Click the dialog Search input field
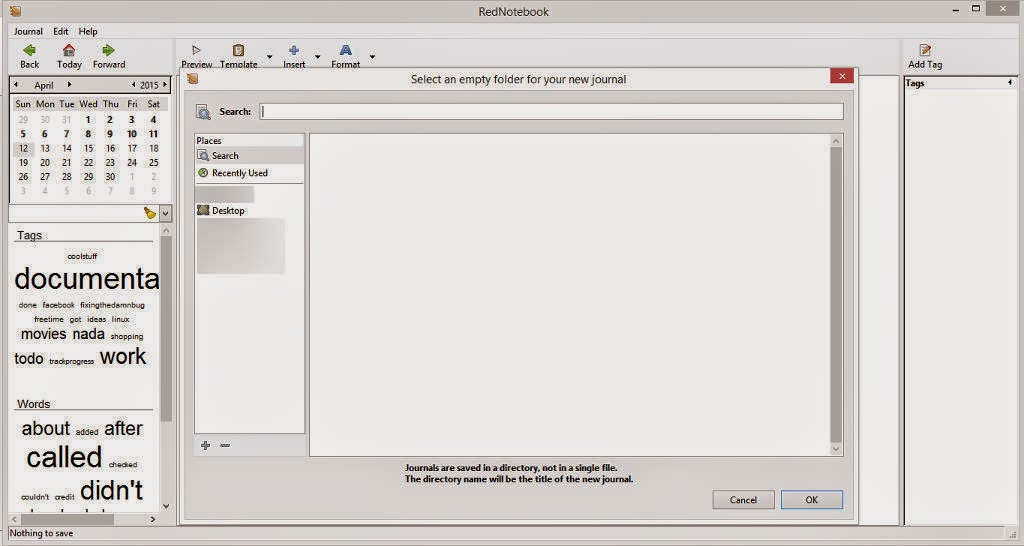This screenshot has width=1024, height=546. [551, 112]
